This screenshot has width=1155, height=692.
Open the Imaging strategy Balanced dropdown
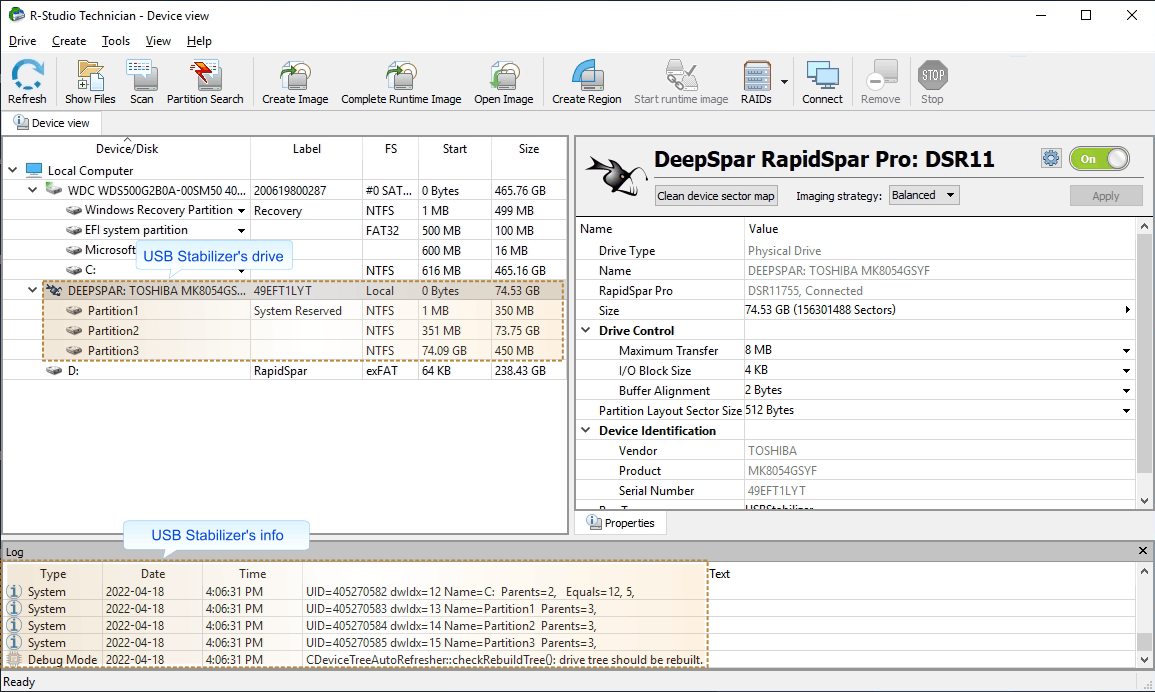(923, 195)
